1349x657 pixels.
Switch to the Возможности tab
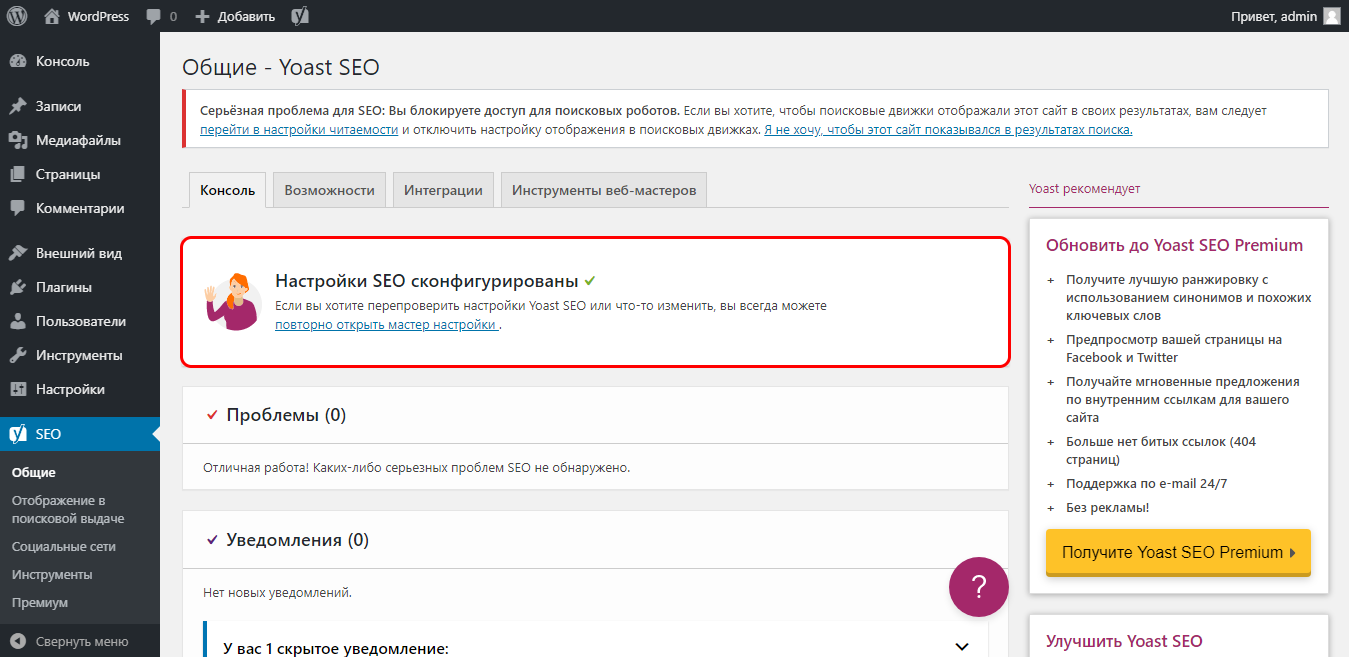tap(329, 189)
